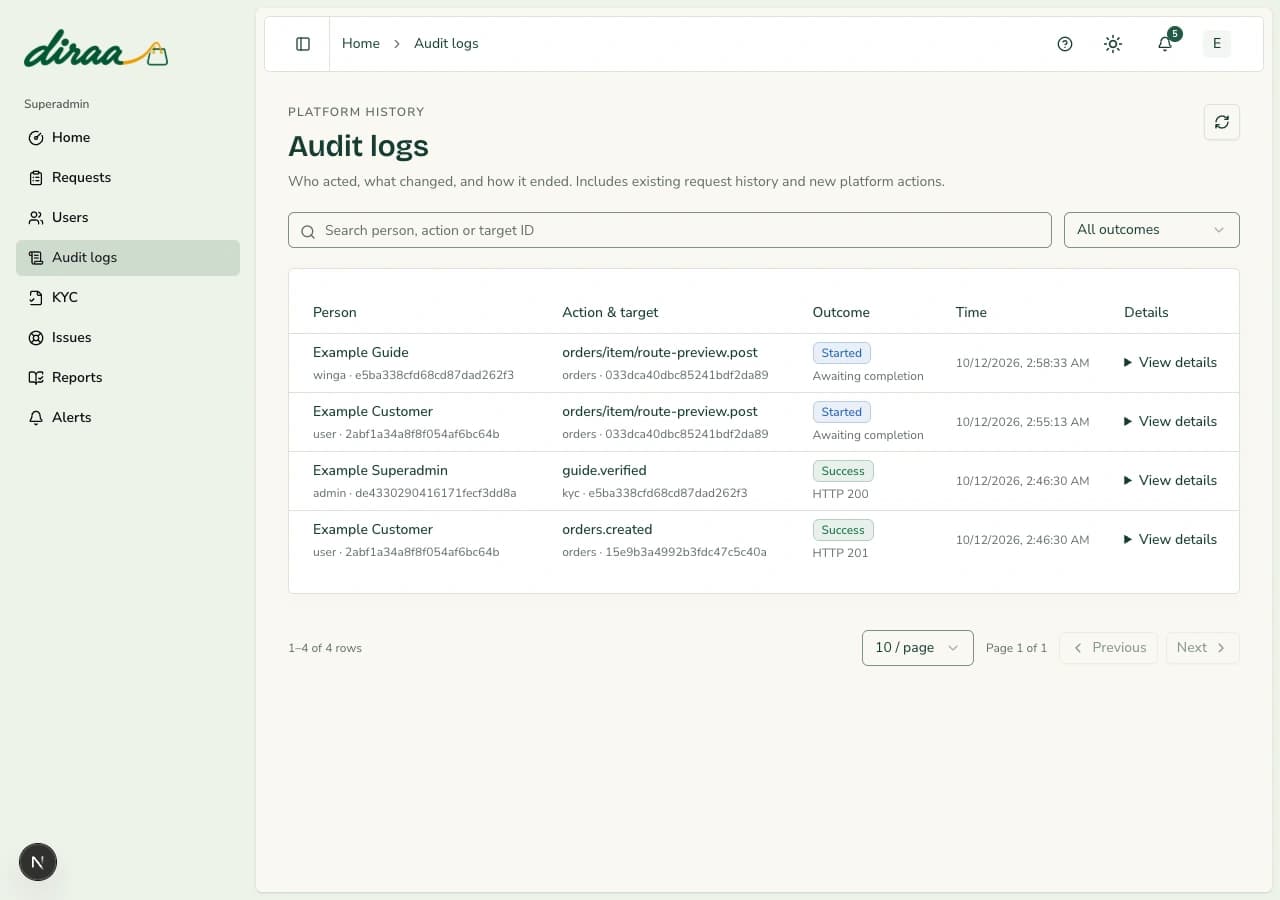Focus the search person, action or target ID field
This screenshot has height=900, width=1280.
(x=670, y=230)
